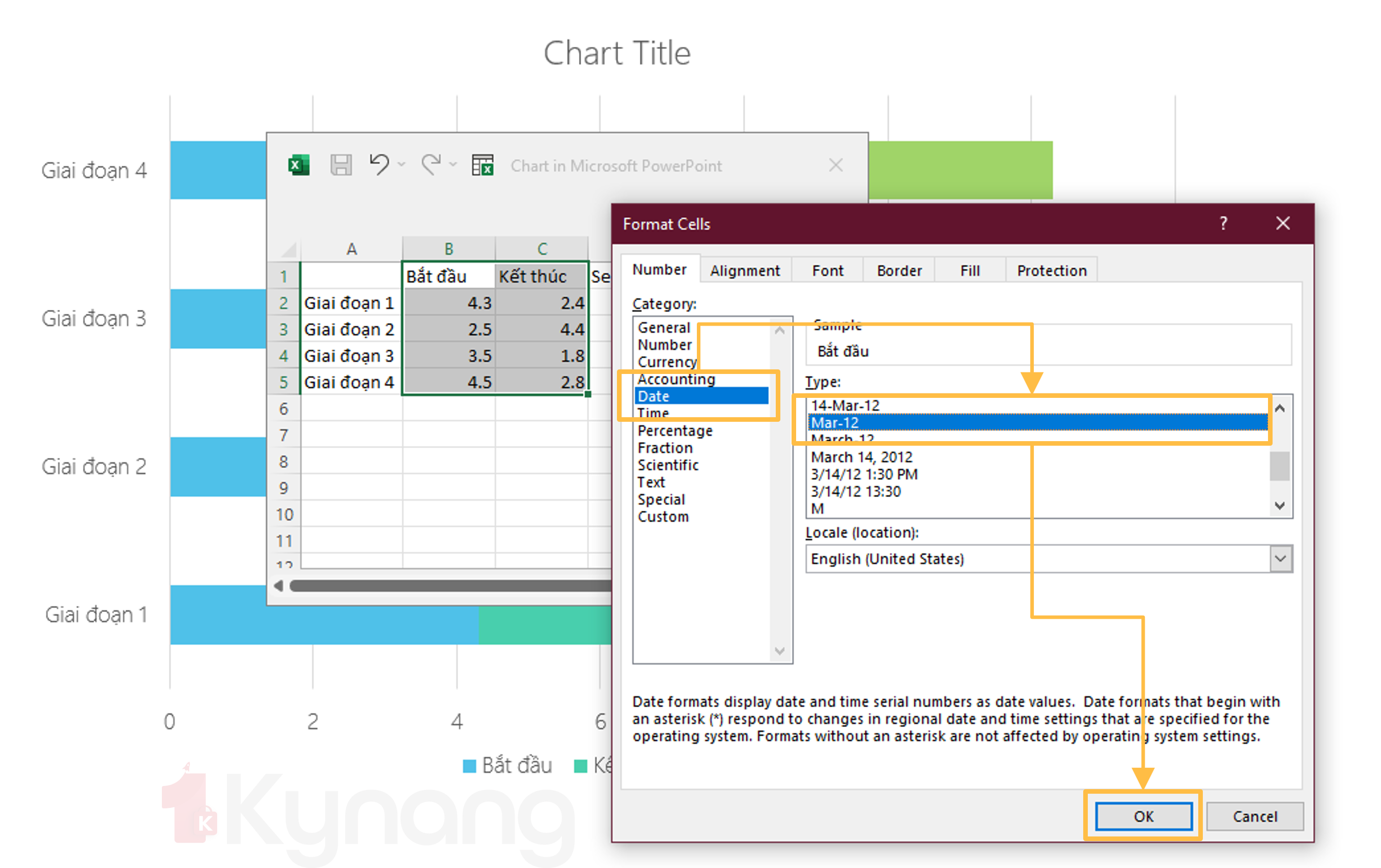Select column A header

click(x=352, y=249)
